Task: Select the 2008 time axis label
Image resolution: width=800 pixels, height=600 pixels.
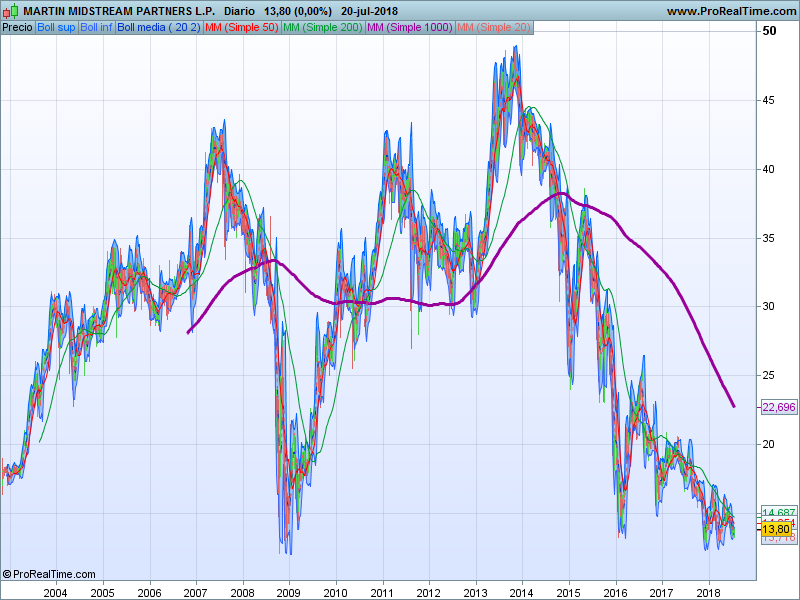Action: [242, 593]
